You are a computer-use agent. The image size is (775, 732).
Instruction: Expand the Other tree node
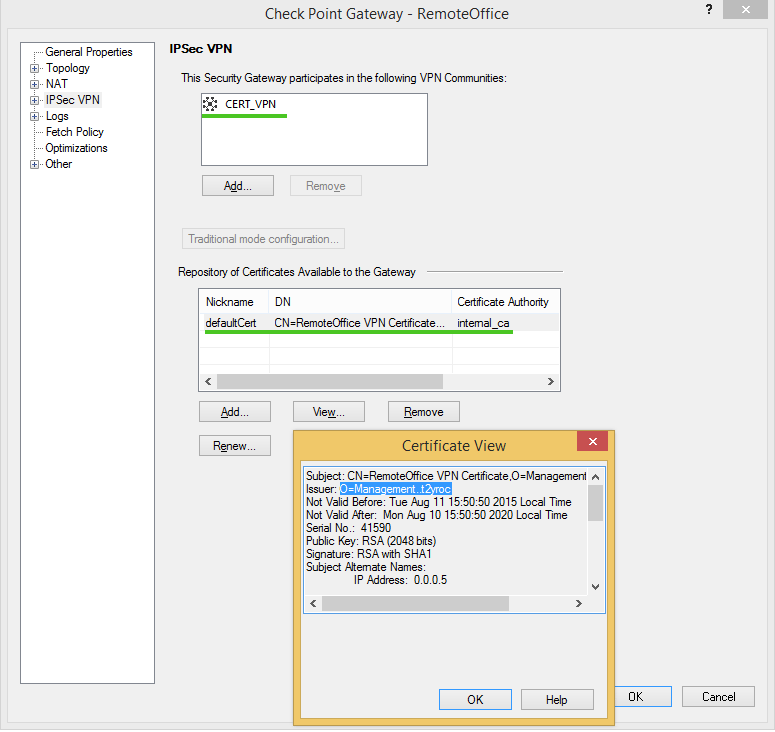[34, 165]
